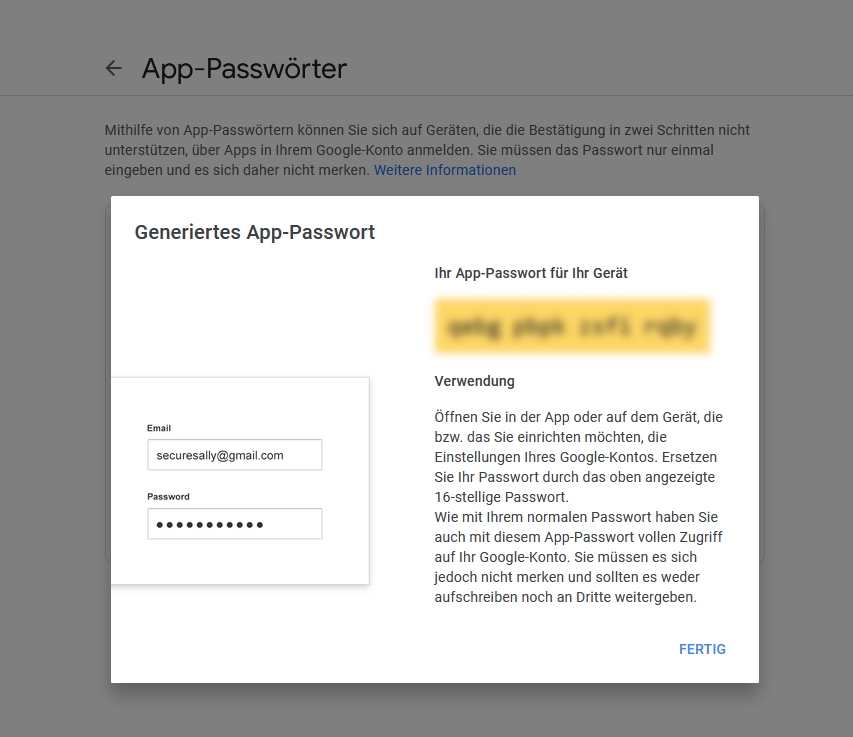853x737 pixels.
Task: Click the Password label in the sample form
Action: (168, 497)
